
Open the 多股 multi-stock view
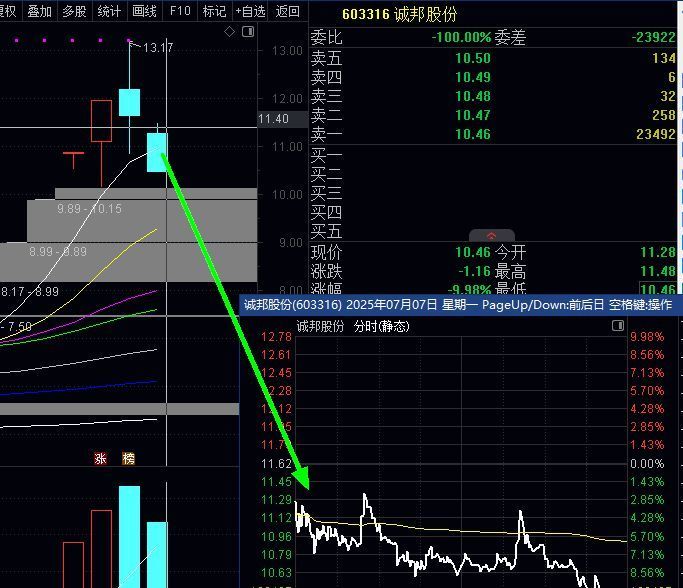[x=74, y=11]
